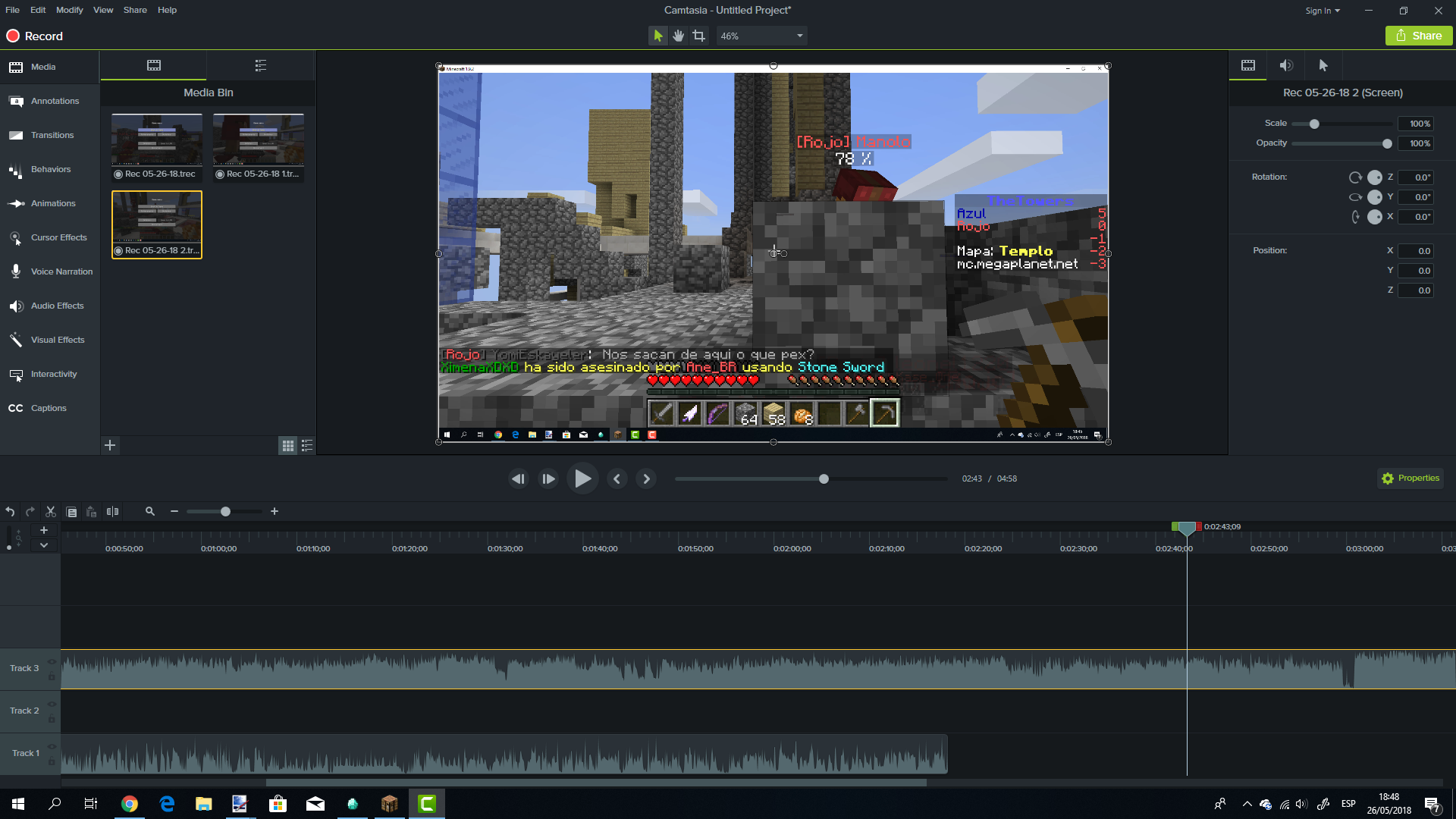
Task: Open the Visual Effects panel
Action: pos(49,340)
